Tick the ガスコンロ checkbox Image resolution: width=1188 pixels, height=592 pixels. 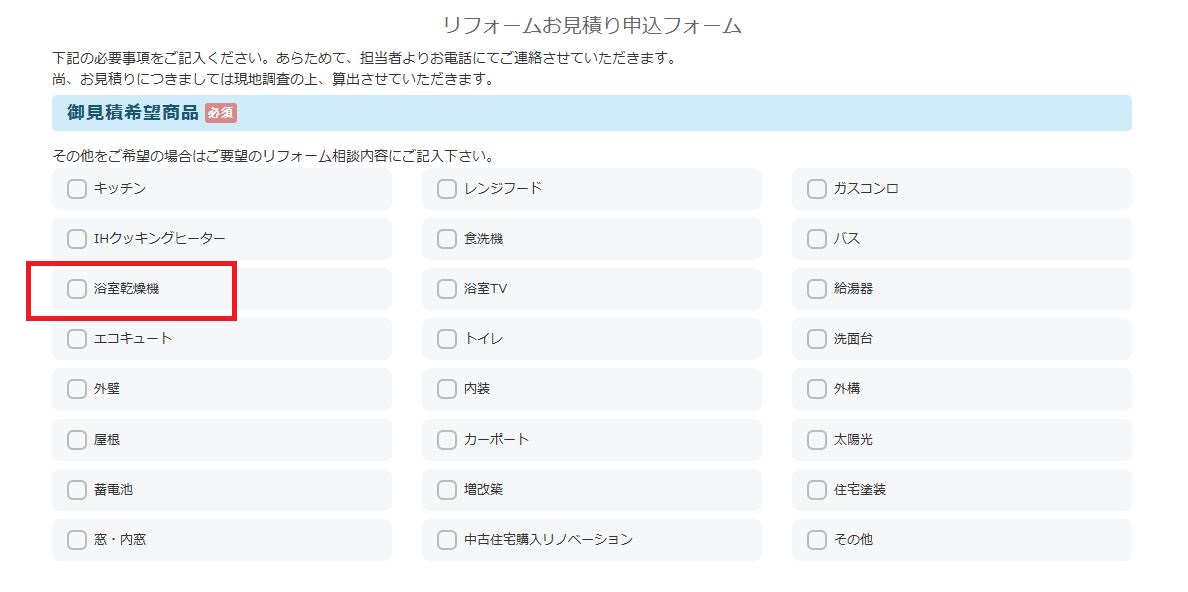(817, 189)
